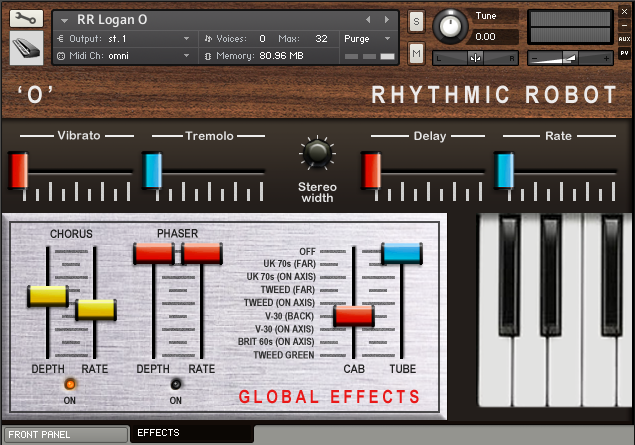
Task: Click the Stereo width knob
Action: 317,153
